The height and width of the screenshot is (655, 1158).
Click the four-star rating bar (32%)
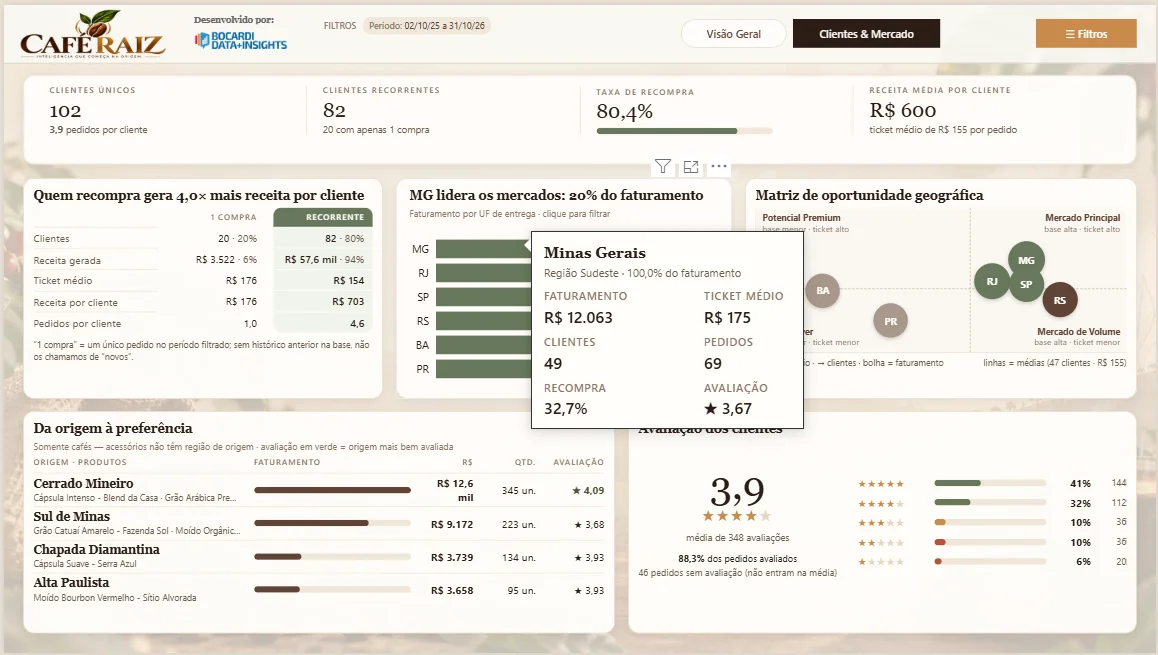(990, 502)
